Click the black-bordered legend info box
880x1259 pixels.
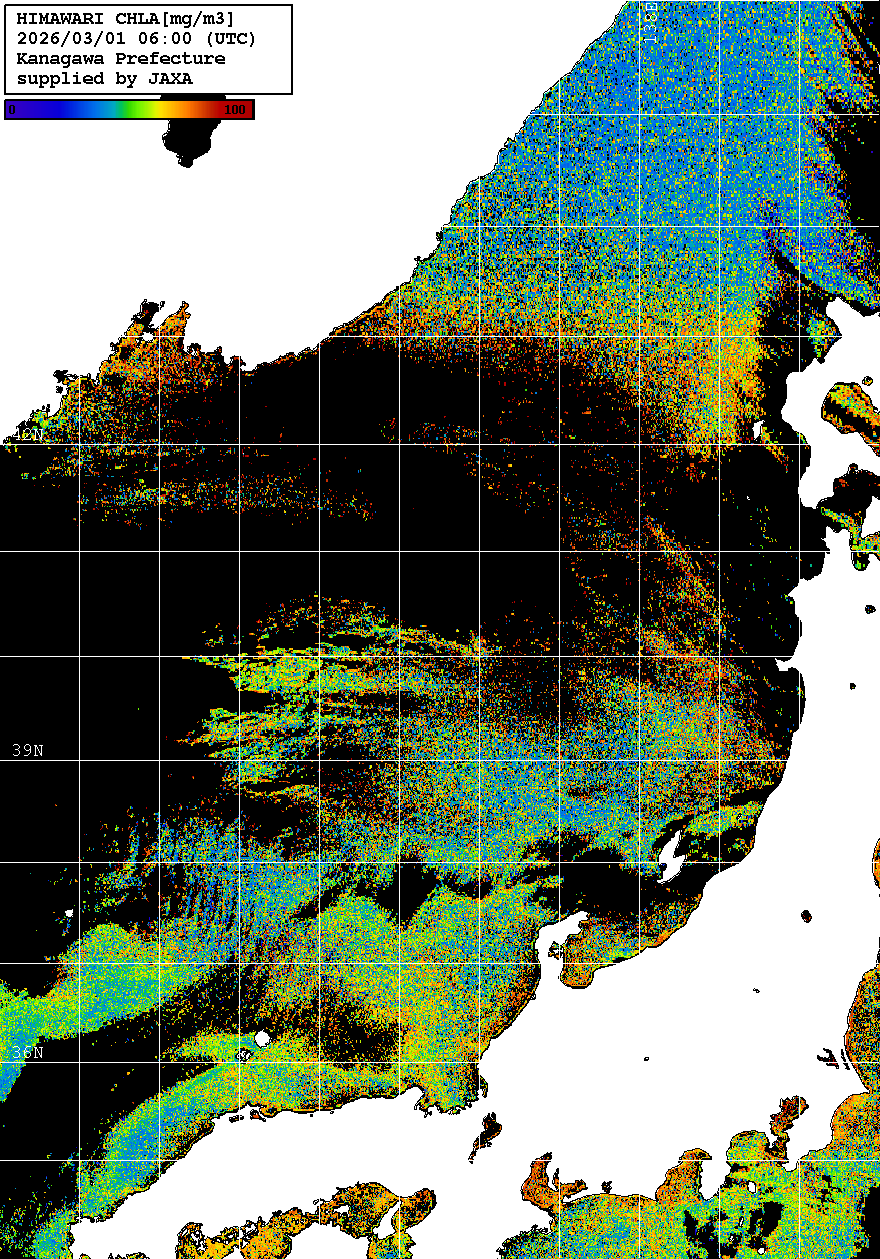pyautogui.click(x=148, y=49)
